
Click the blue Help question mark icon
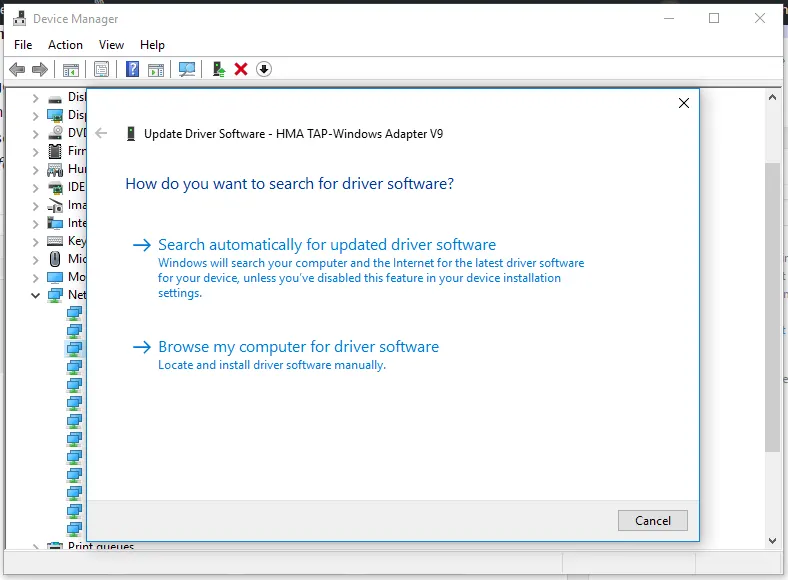pyautogui.click(x=132, y=69)
